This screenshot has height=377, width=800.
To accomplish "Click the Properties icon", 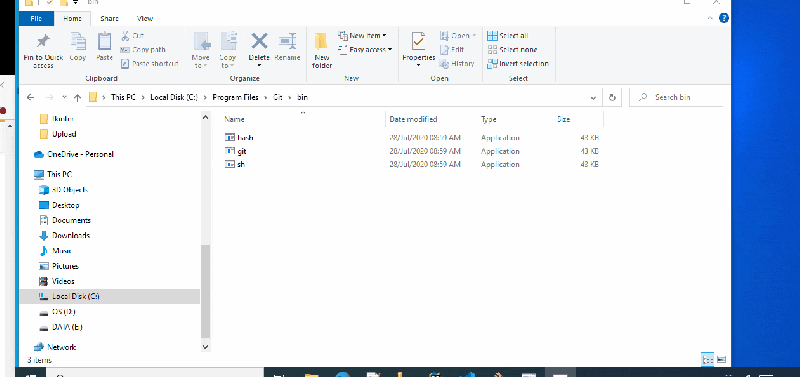I will (x=418, y=42).
